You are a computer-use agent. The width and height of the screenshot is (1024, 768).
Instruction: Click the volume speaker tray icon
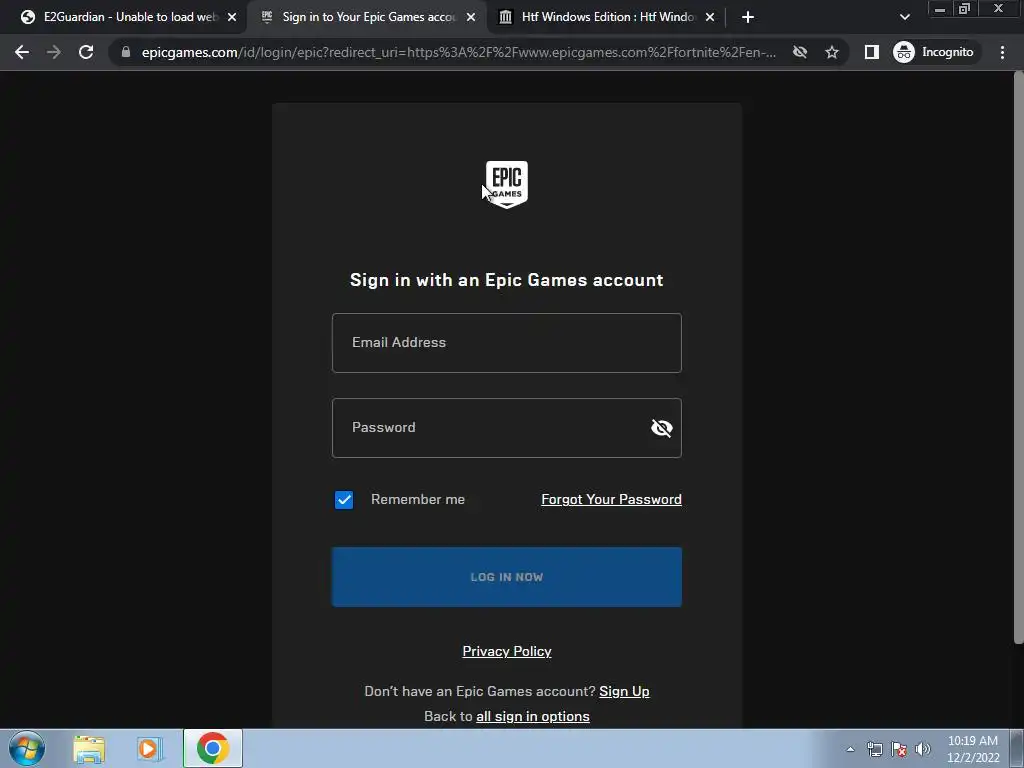coord(923,749)
